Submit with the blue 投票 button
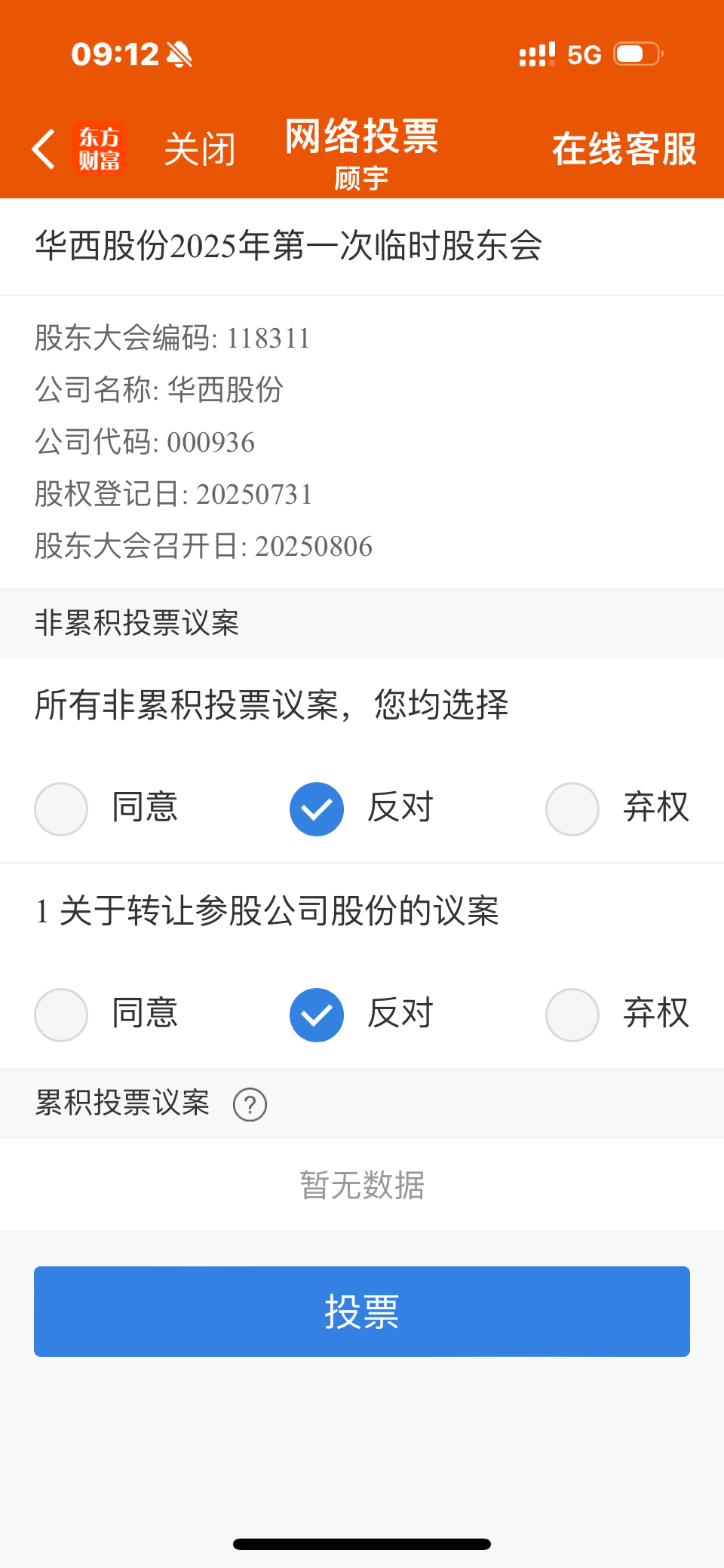The height and width of the screenshot is (1568, 724). tap(362, 1312)
